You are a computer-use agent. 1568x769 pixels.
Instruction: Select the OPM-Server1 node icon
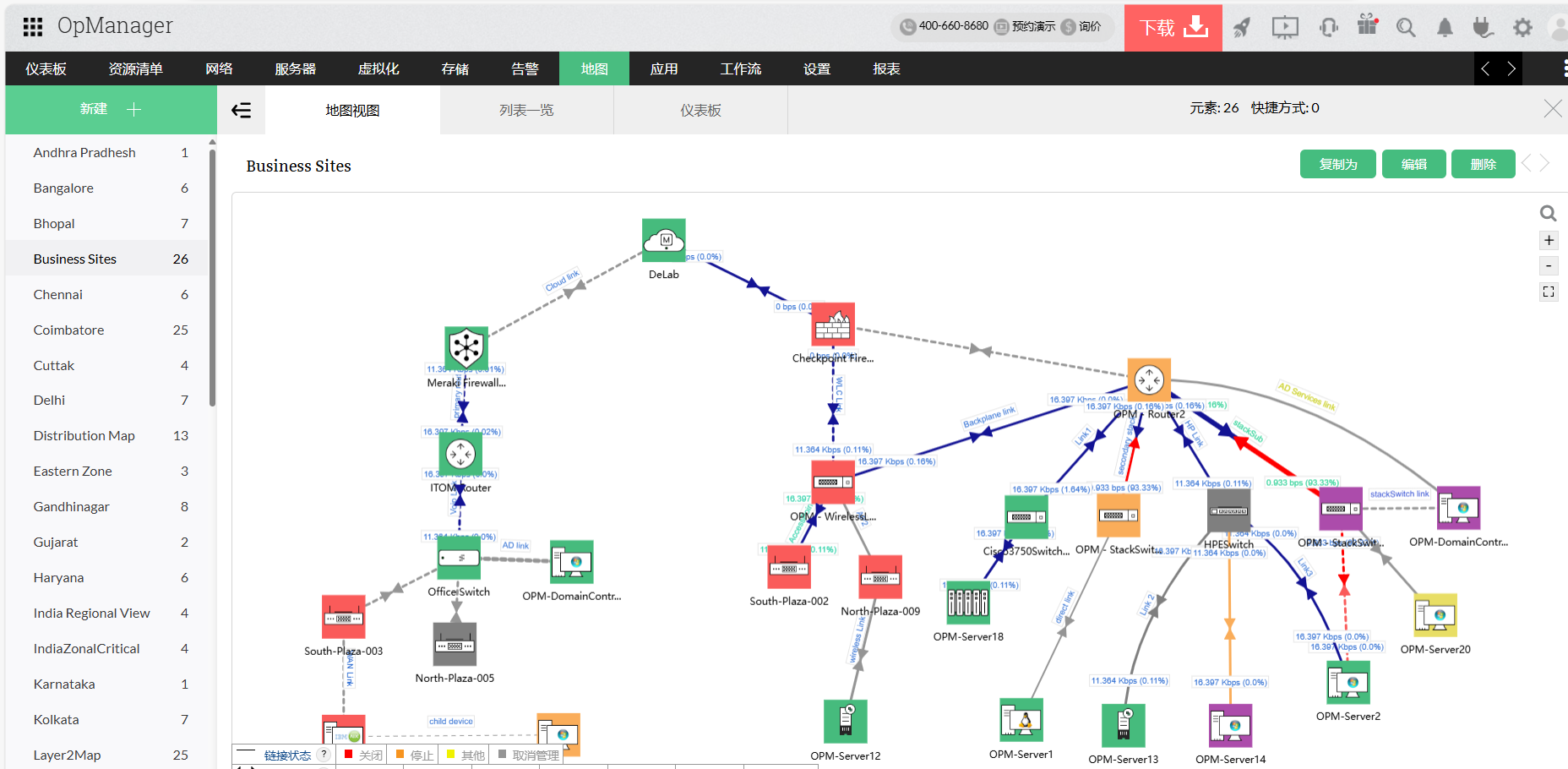point(1021,720)
